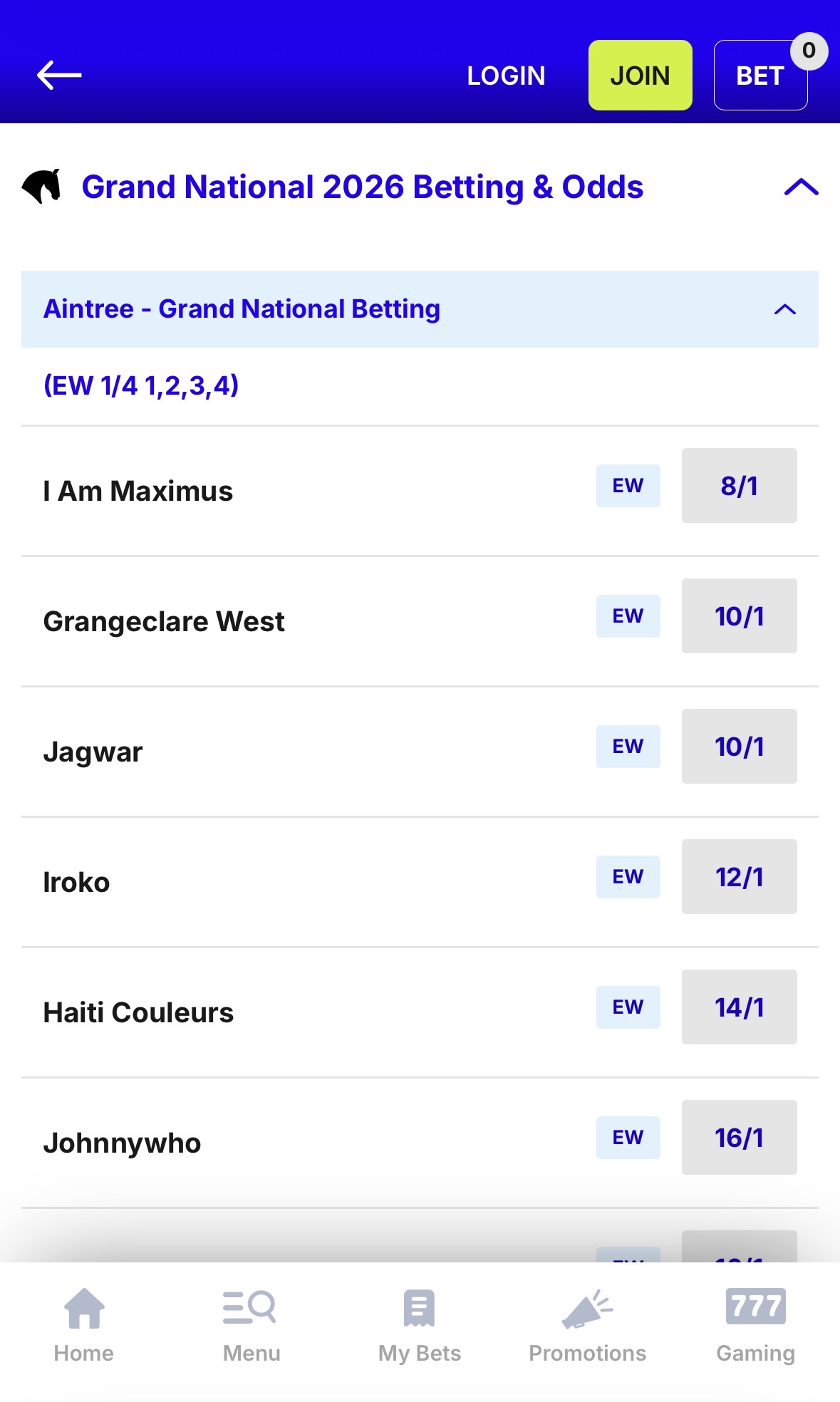Open the BET slip showing 0 bets

point(759,74)
